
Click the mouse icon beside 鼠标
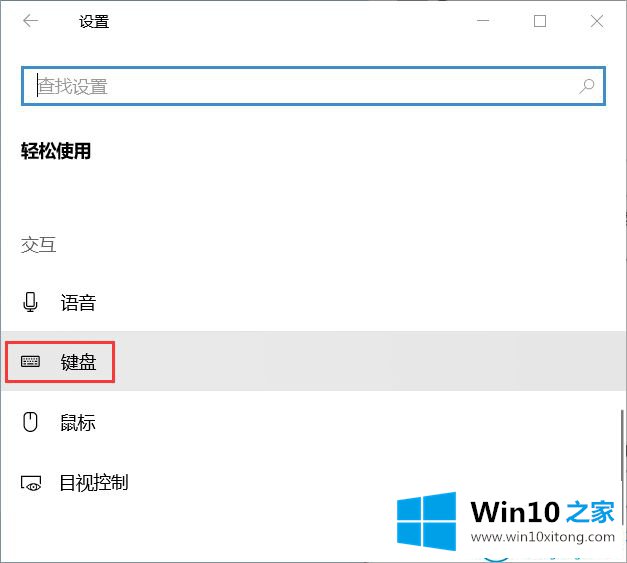point(30,422)
